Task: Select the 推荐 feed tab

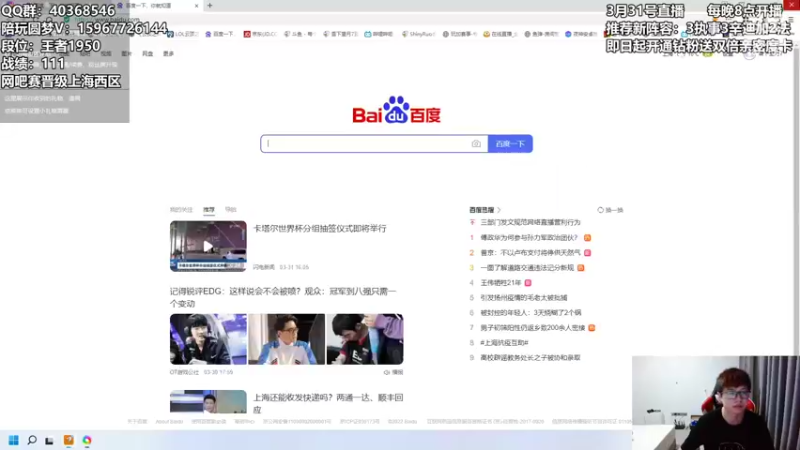Action: (209, 210)
